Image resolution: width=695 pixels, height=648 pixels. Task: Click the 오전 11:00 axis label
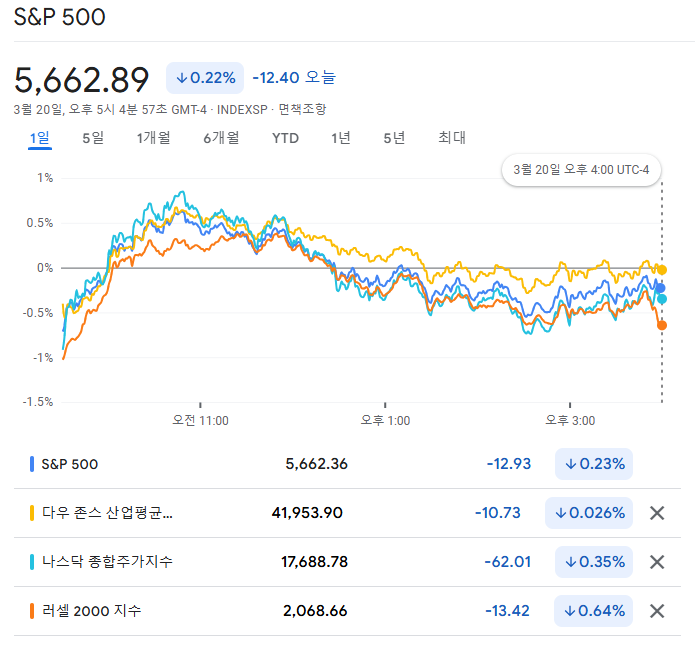tap(200, 420)
